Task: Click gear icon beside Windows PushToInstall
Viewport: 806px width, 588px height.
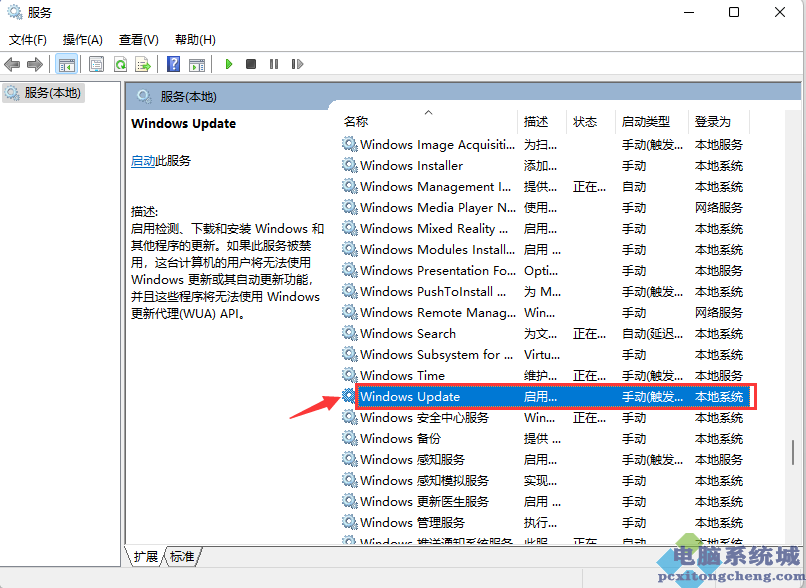Action: point(350,291)
